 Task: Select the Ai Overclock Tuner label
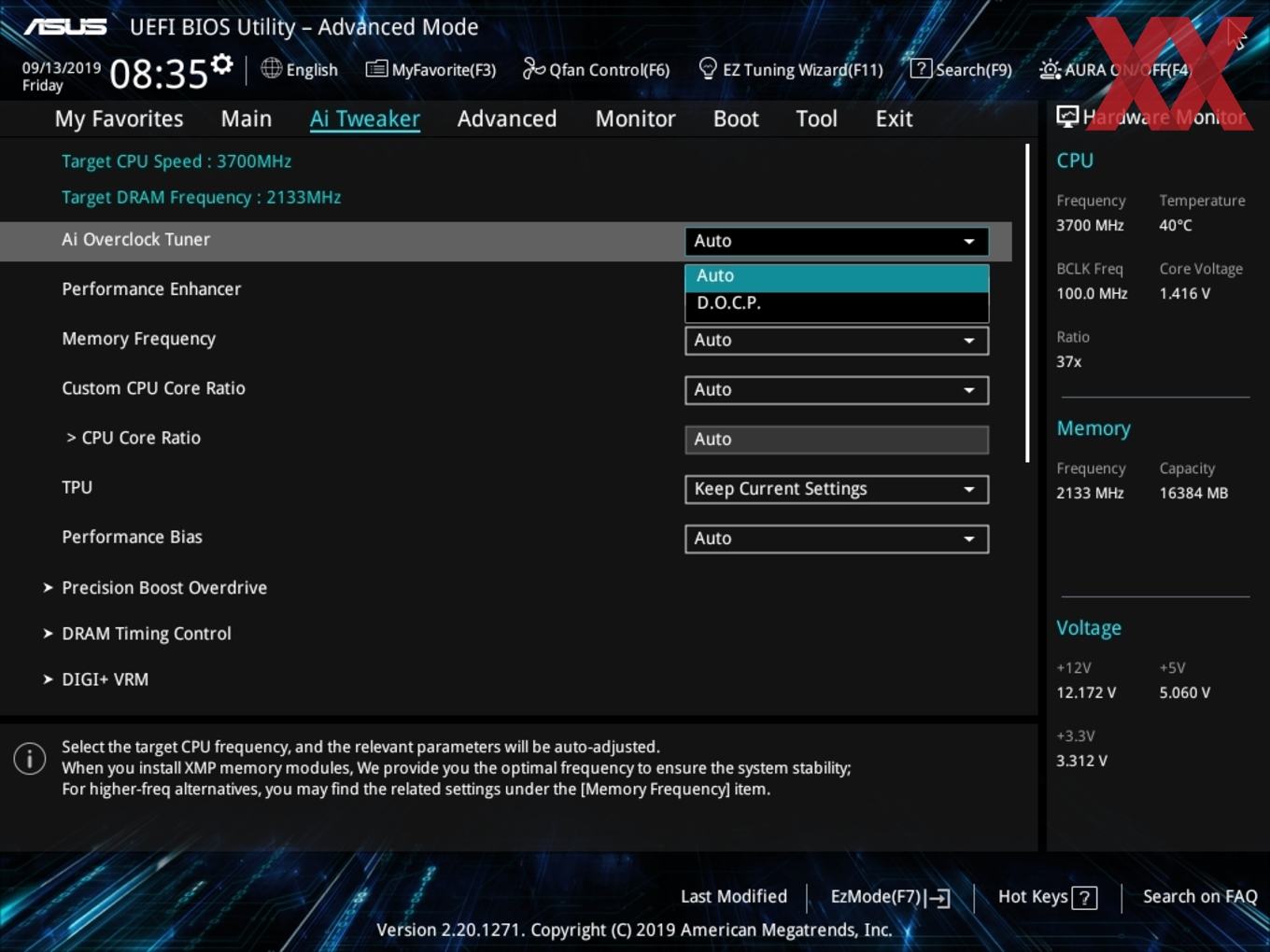(x=135, y=240)
